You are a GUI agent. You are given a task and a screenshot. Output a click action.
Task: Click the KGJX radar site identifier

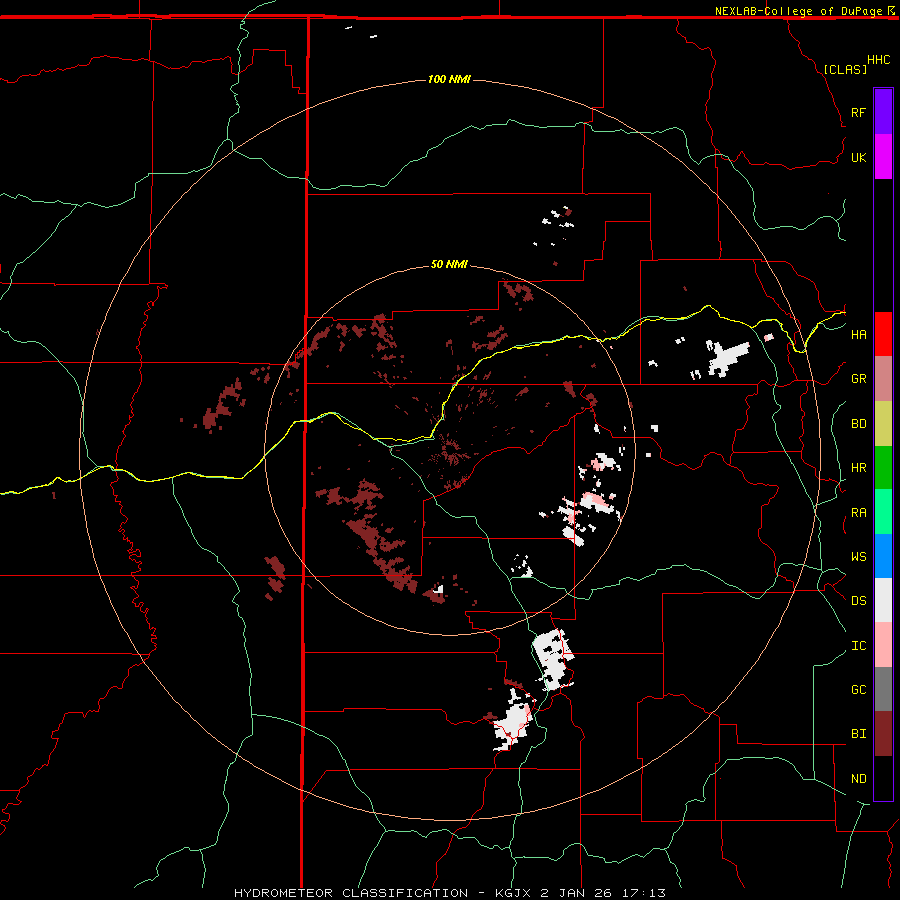512,893
